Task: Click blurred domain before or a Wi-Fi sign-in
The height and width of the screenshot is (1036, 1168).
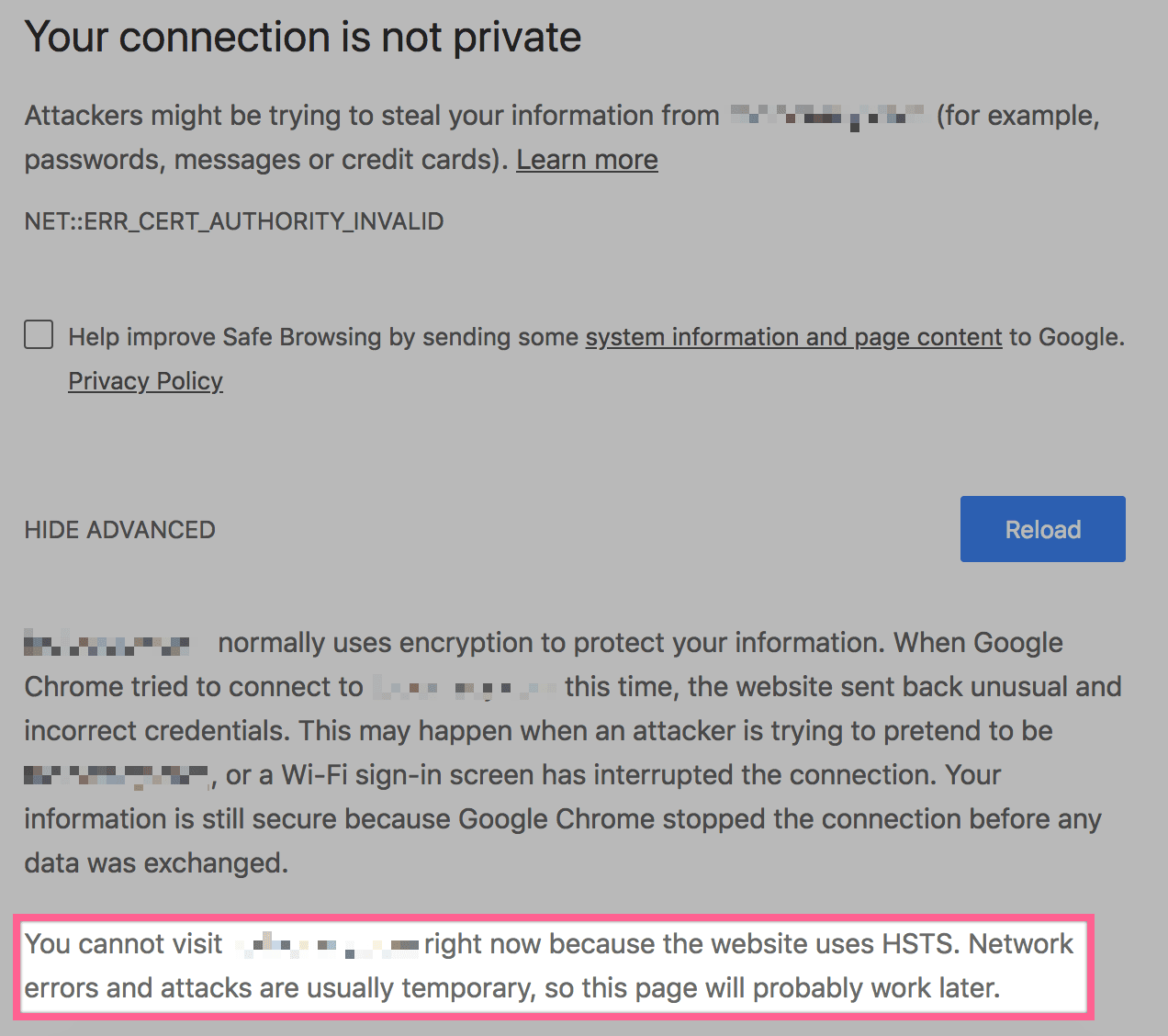Action: [x=117, y=776]
